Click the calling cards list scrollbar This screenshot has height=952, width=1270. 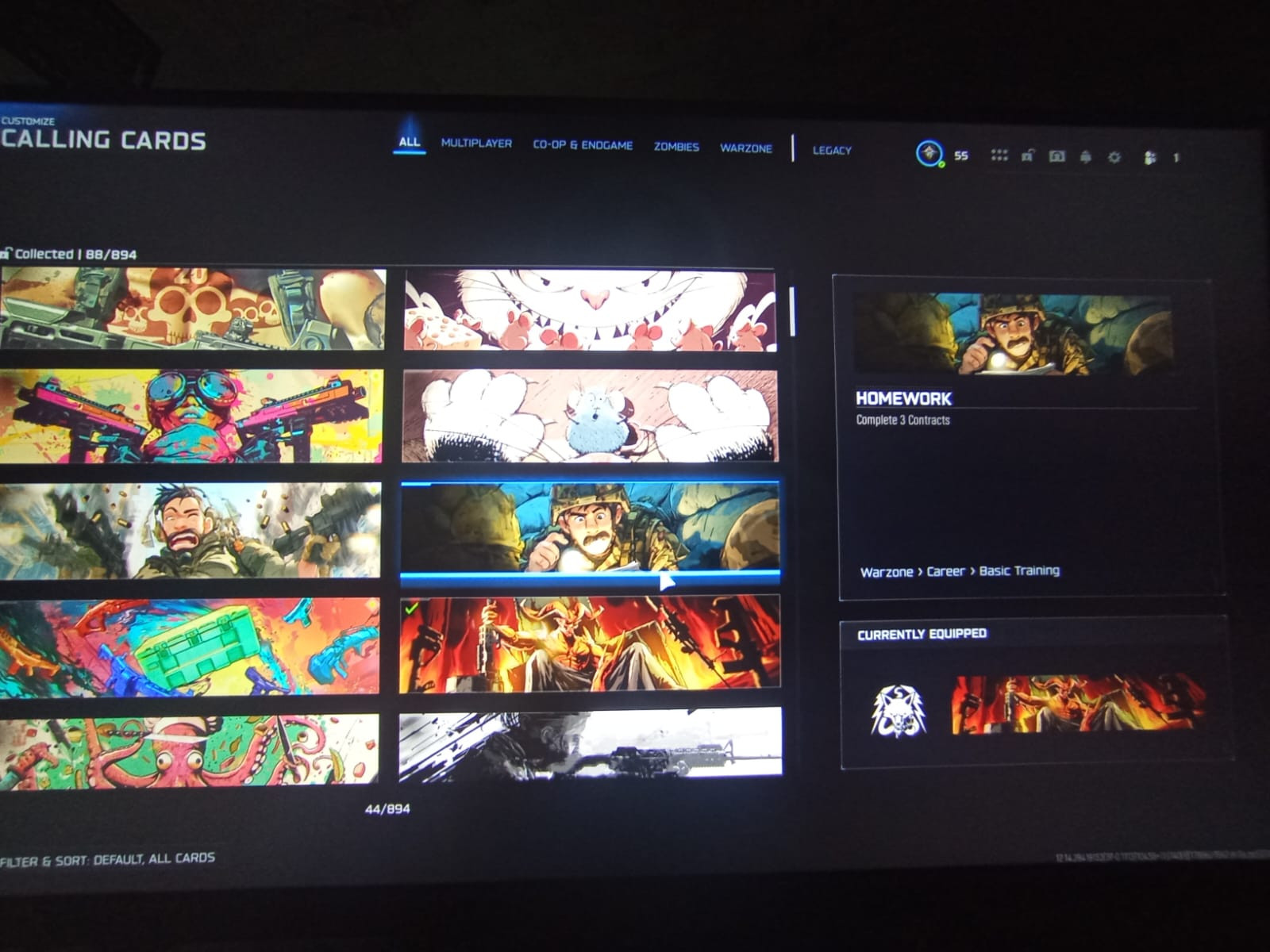(792, 310)
